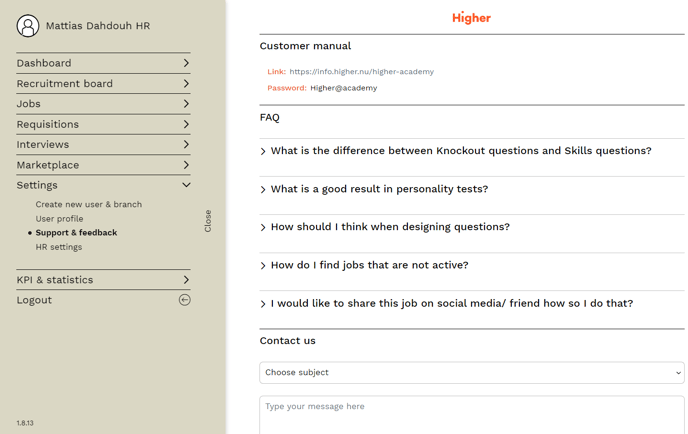
Task: Open the Choose subject dropdown
Action: click(471, 372)
